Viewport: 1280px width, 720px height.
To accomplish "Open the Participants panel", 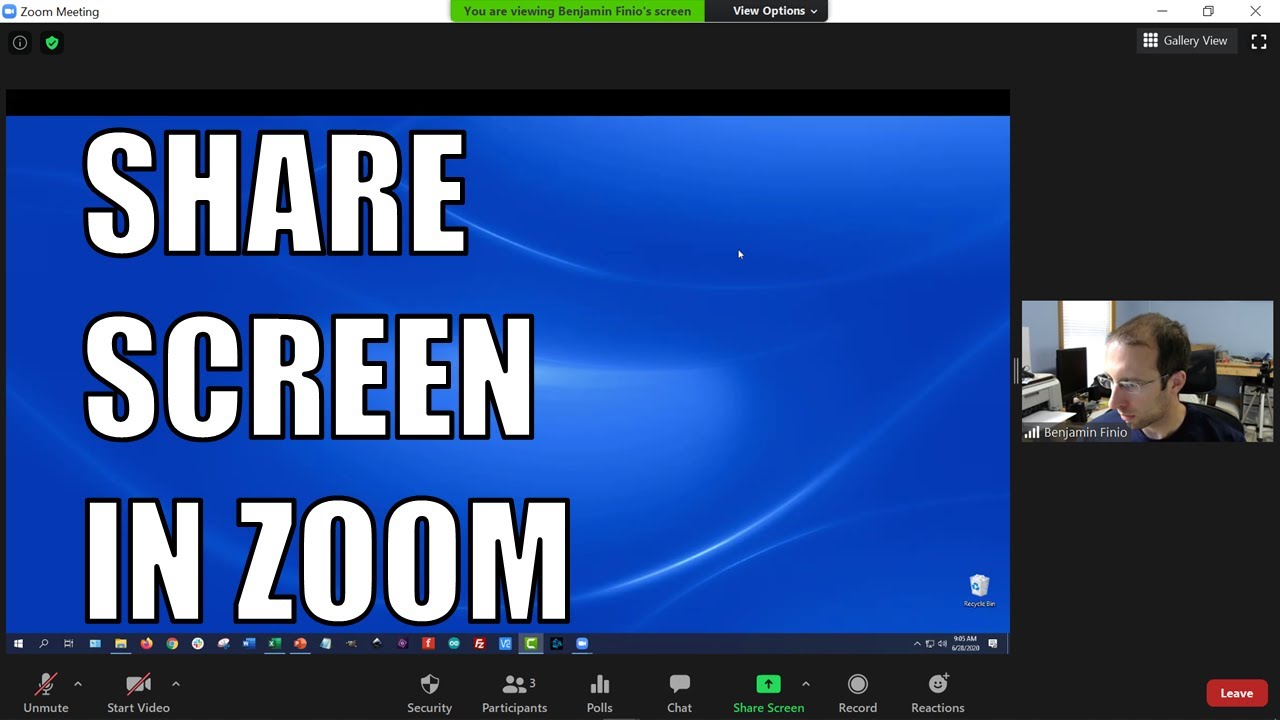I will (x=515, y=690).
